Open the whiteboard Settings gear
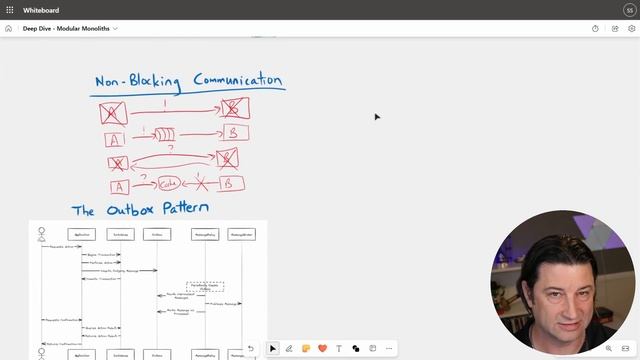This screenshot has height=360, width=640. tap(631, 29)
